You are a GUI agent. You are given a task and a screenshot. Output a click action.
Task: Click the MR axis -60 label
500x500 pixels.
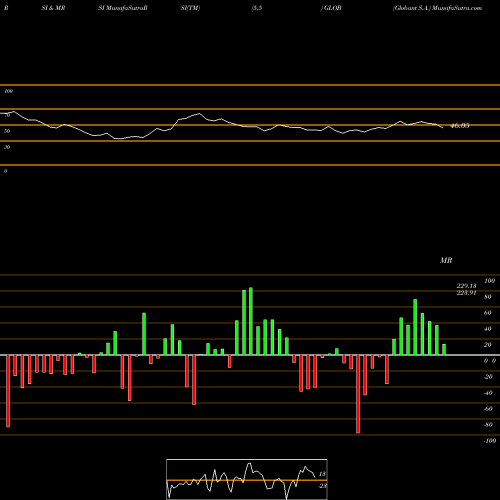(488, 409)
